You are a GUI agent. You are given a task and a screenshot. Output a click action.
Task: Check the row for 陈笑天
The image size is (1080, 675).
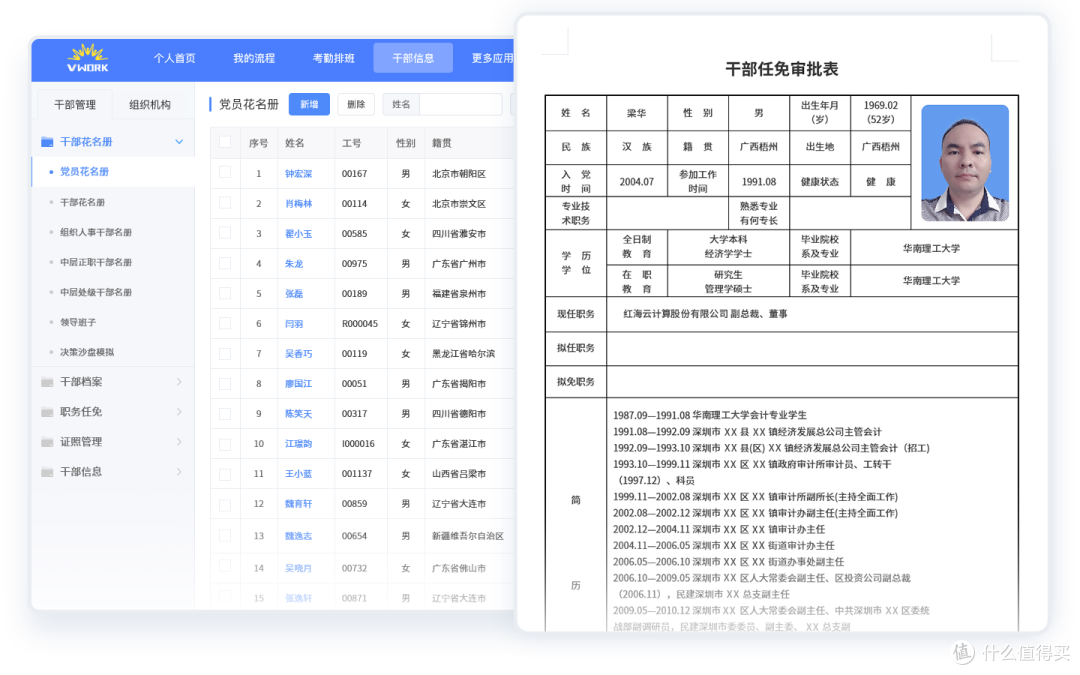[225, 413]
